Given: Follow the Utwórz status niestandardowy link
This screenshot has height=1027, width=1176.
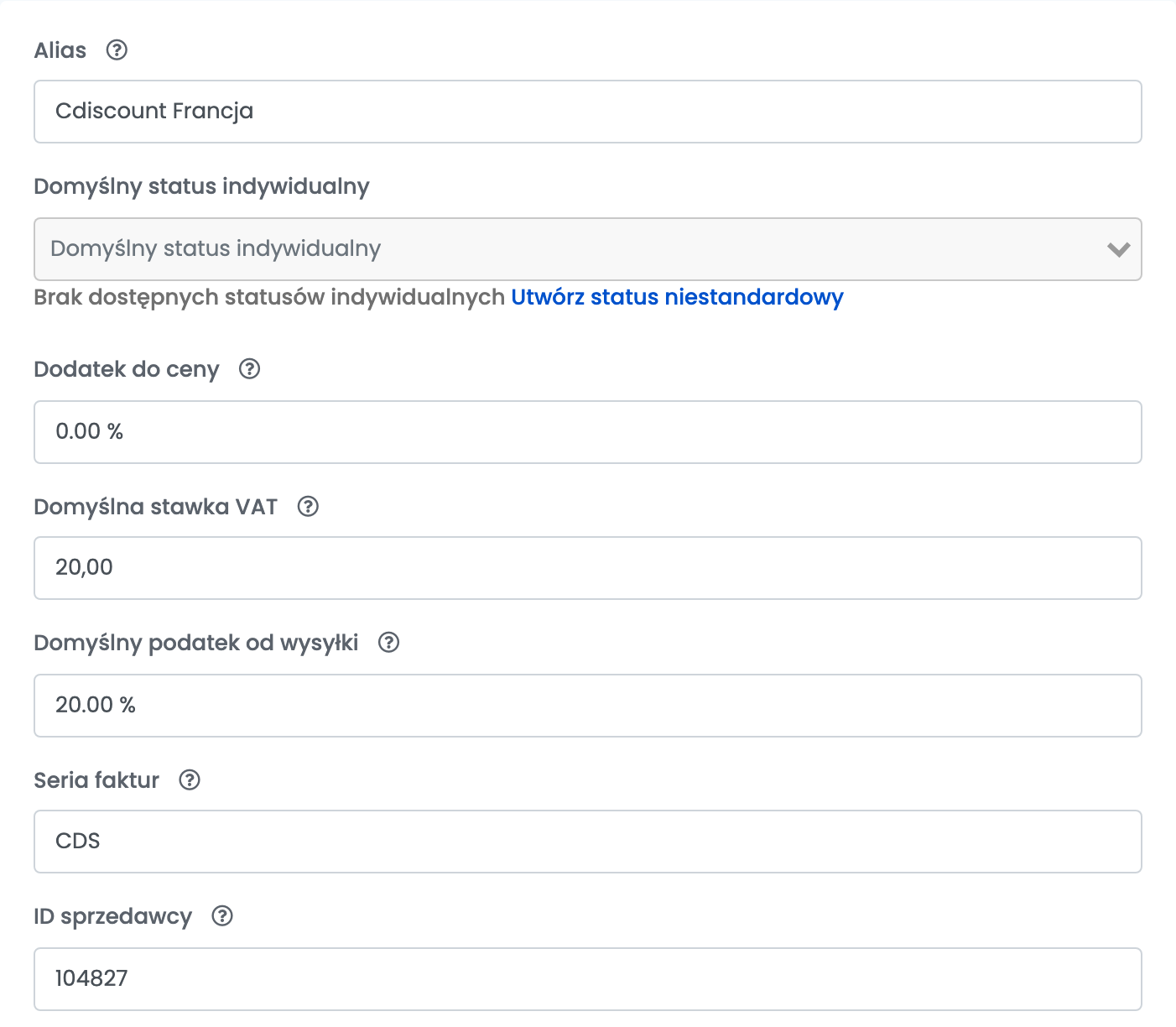Looking at the screenshot, I should 677,297.
